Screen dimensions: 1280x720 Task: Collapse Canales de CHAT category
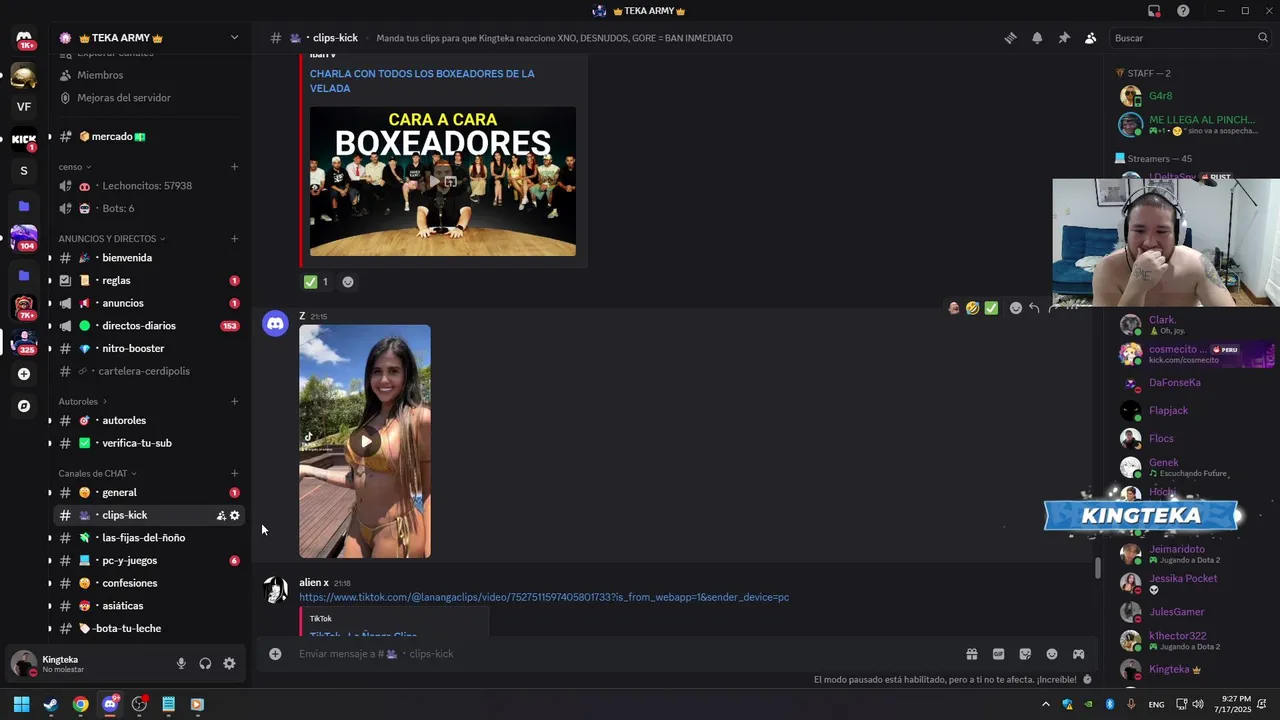point(98,474)
